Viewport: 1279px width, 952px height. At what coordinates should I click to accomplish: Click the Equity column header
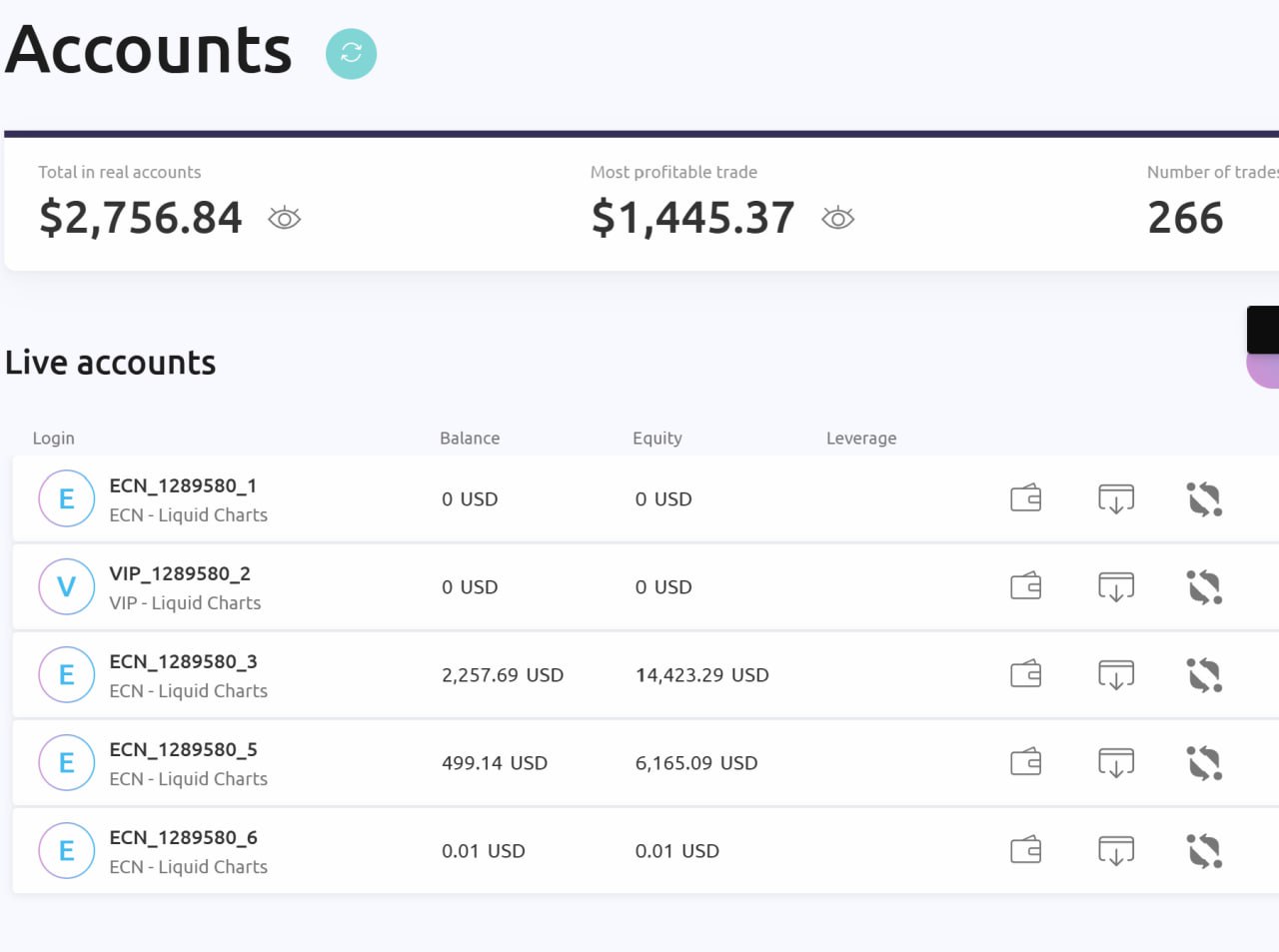pos(657,439)
